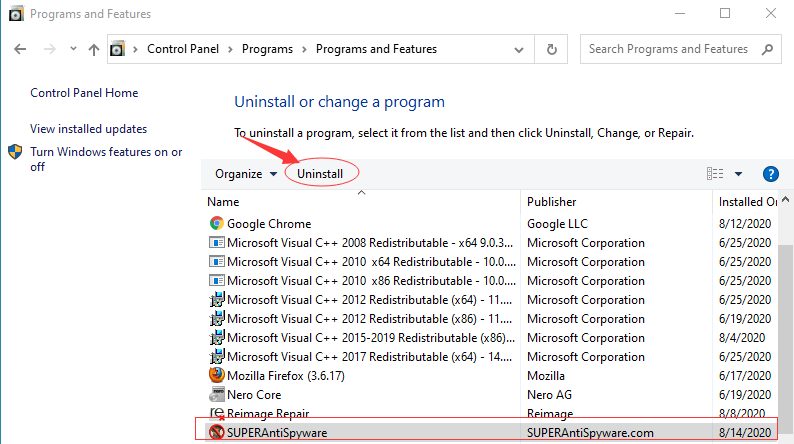The image size is (794, 444).
Task: Select Mozilla Firefox (3.6.17) entry name
Action: (286, 376)
